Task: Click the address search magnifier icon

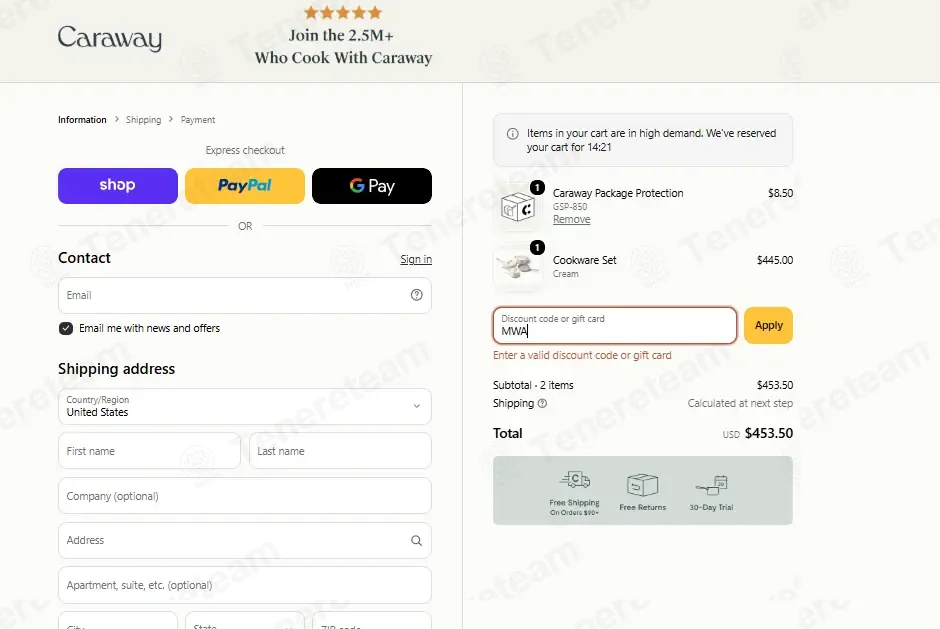Action: (x=417, y=541)
